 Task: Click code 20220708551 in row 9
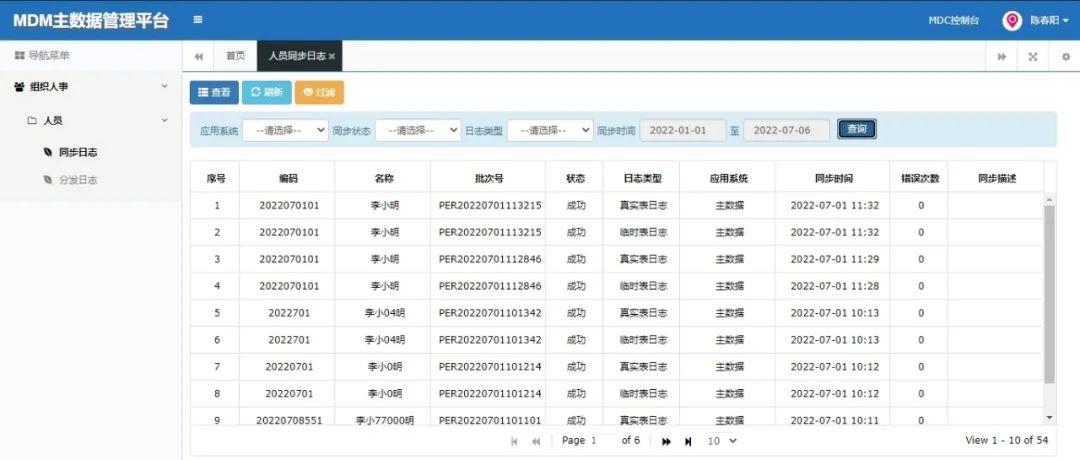coord(289,420)
